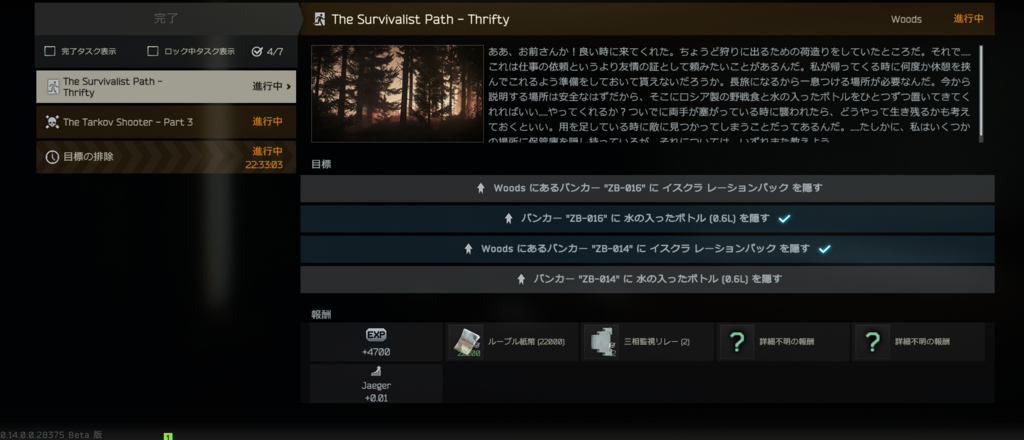
Task: Open the 目標の排除 timed task
Action: [166, 157]
